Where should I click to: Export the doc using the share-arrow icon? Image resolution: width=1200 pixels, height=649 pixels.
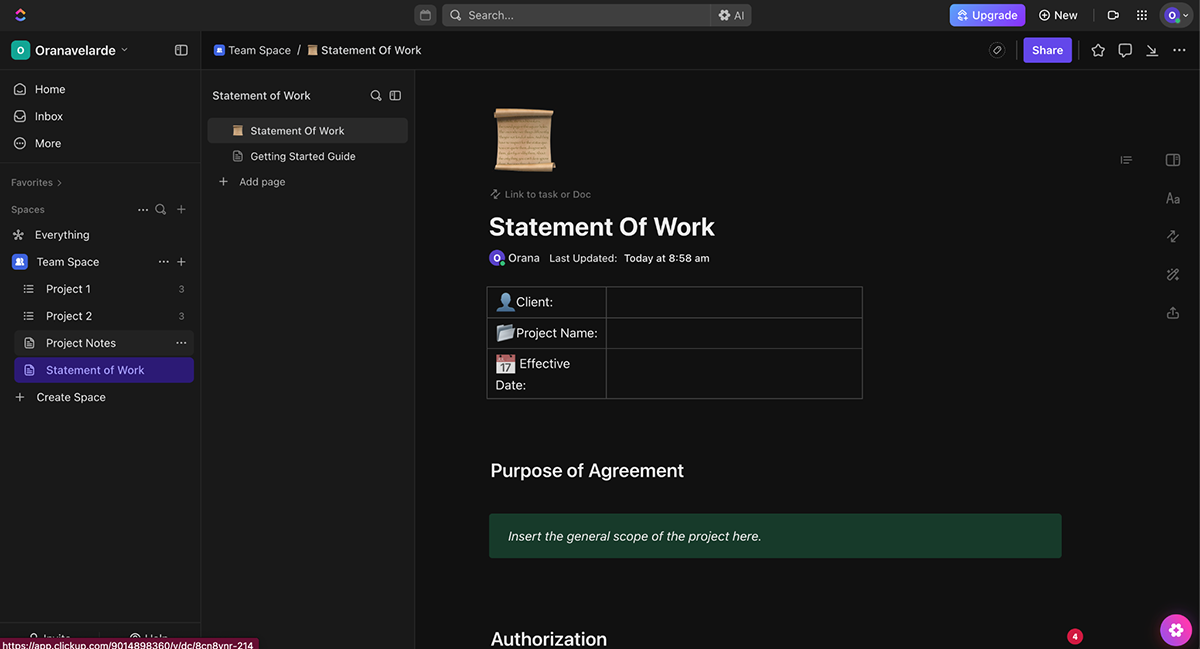(1172, 312)
